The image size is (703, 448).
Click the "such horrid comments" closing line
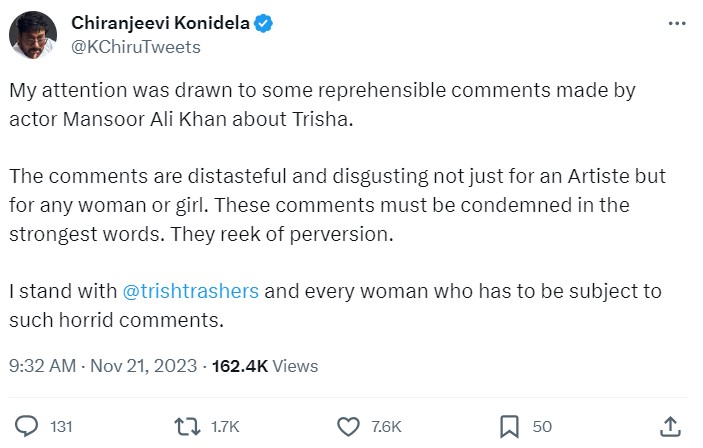[115, 320]
